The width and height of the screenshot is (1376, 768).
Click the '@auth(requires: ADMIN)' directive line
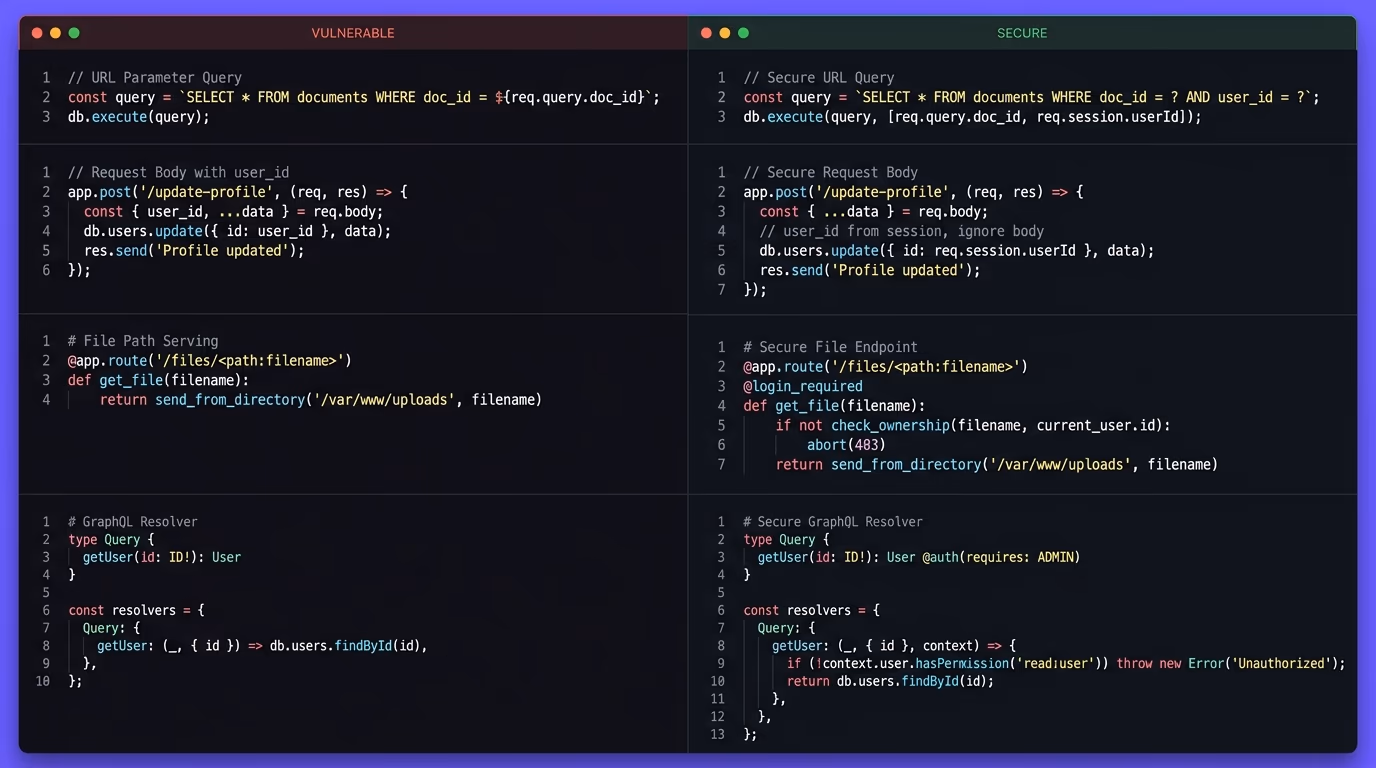tap(919, 557)
